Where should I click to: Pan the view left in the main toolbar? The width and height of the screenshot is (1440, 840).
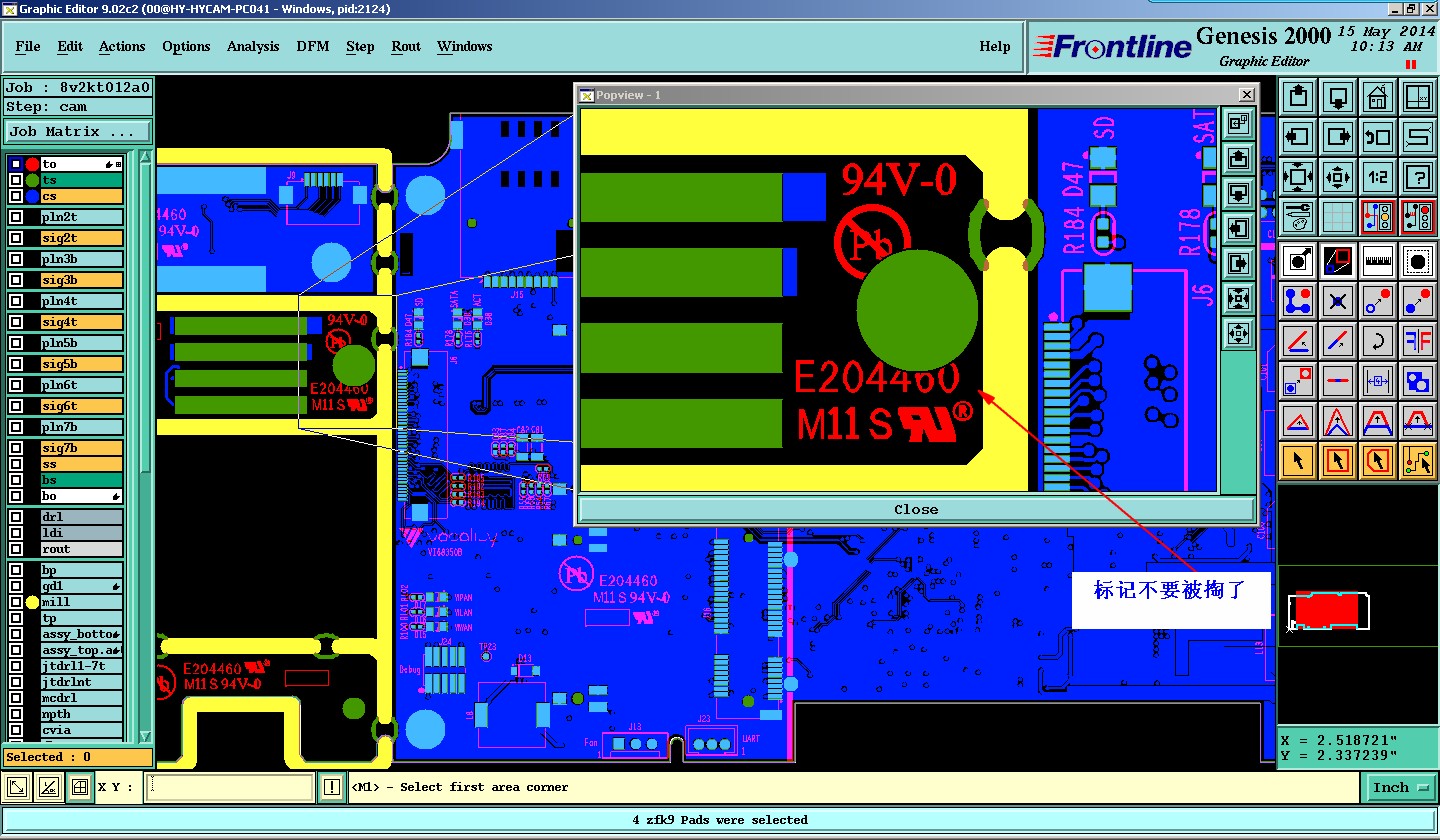click(1298, 137)
